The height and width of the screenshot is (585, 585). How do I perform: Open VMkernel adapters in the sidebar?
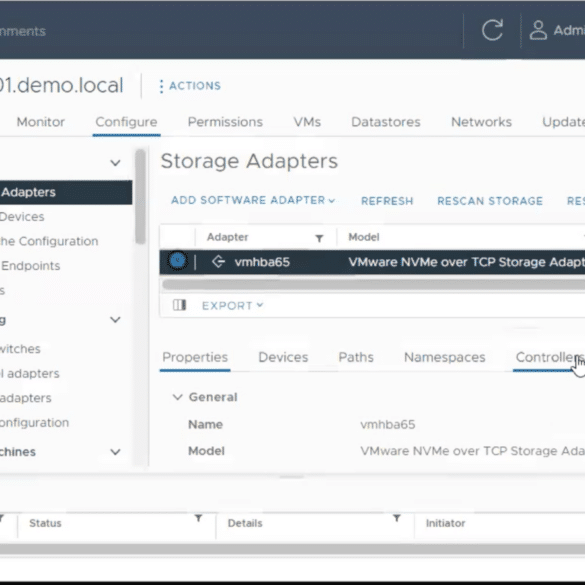(x=30, y=373)
